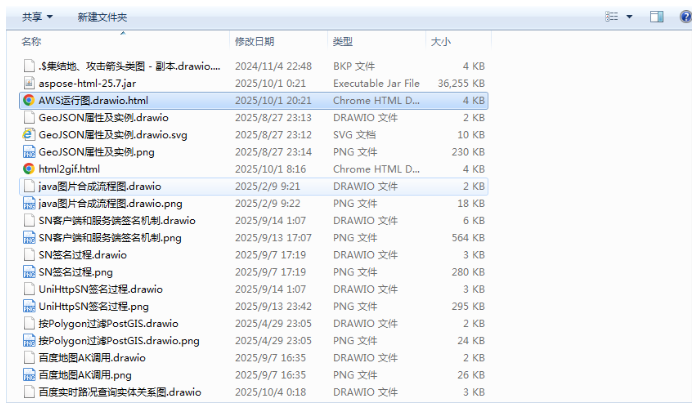
Task: Click the PNG icon of UniHttpSN签名过程.png
Action: 29,306
